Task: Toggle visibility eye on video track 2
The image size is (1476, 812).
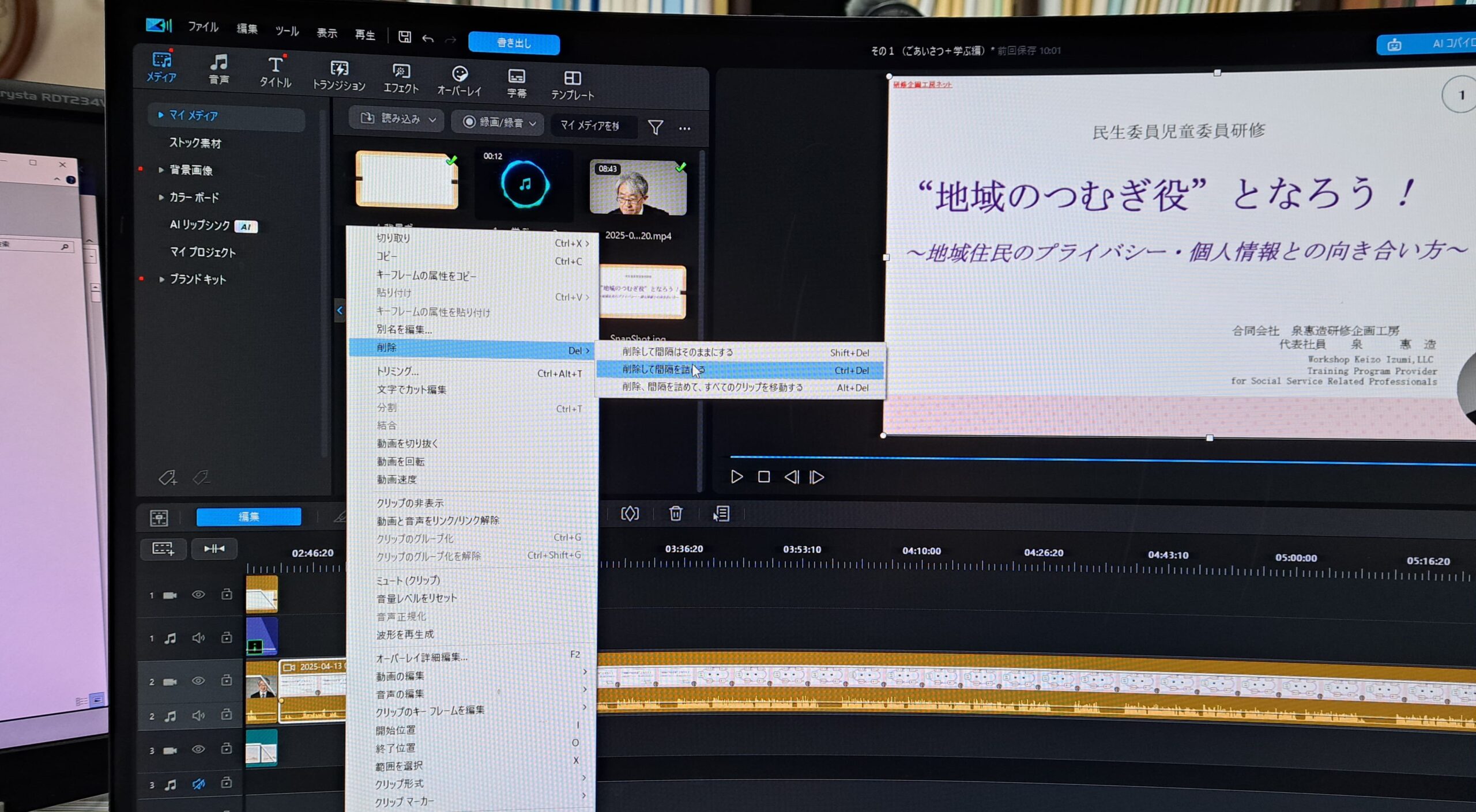Action: 198,681
